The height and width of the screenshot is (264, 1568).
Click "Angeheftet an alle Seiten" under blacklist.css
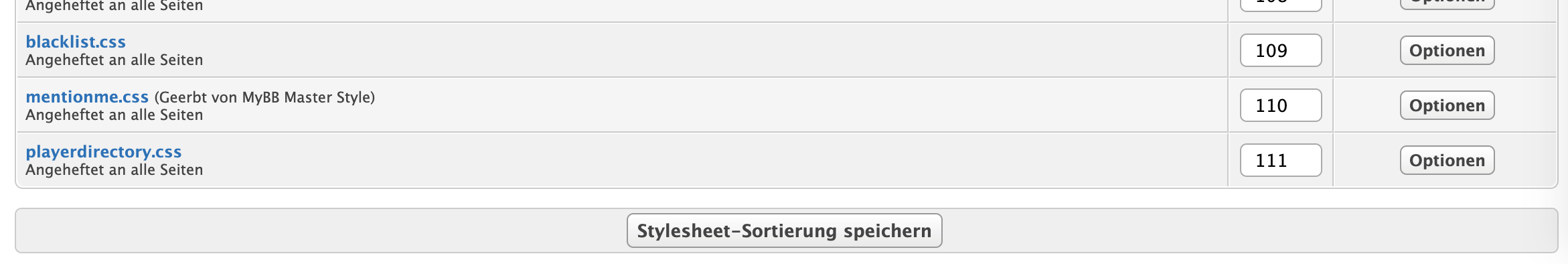(x=114, y=60)
